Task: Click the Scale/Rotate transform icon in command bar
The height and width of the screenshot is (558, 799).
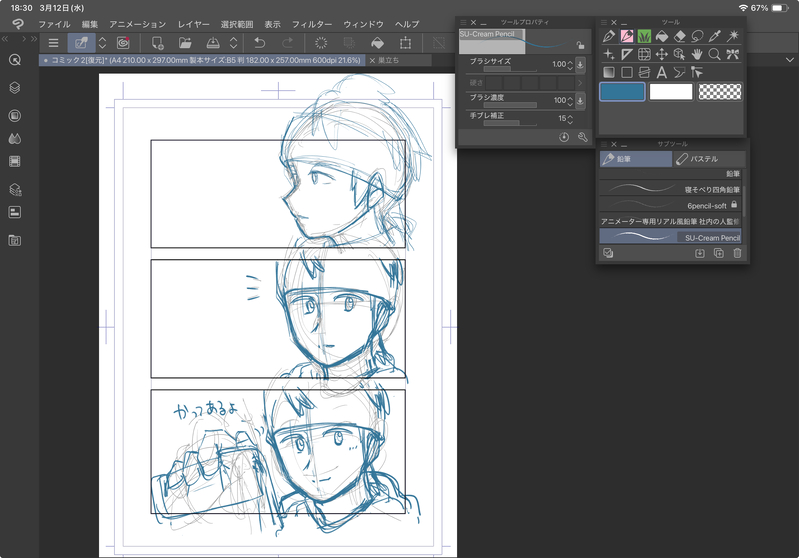Action: coord(406,43)
